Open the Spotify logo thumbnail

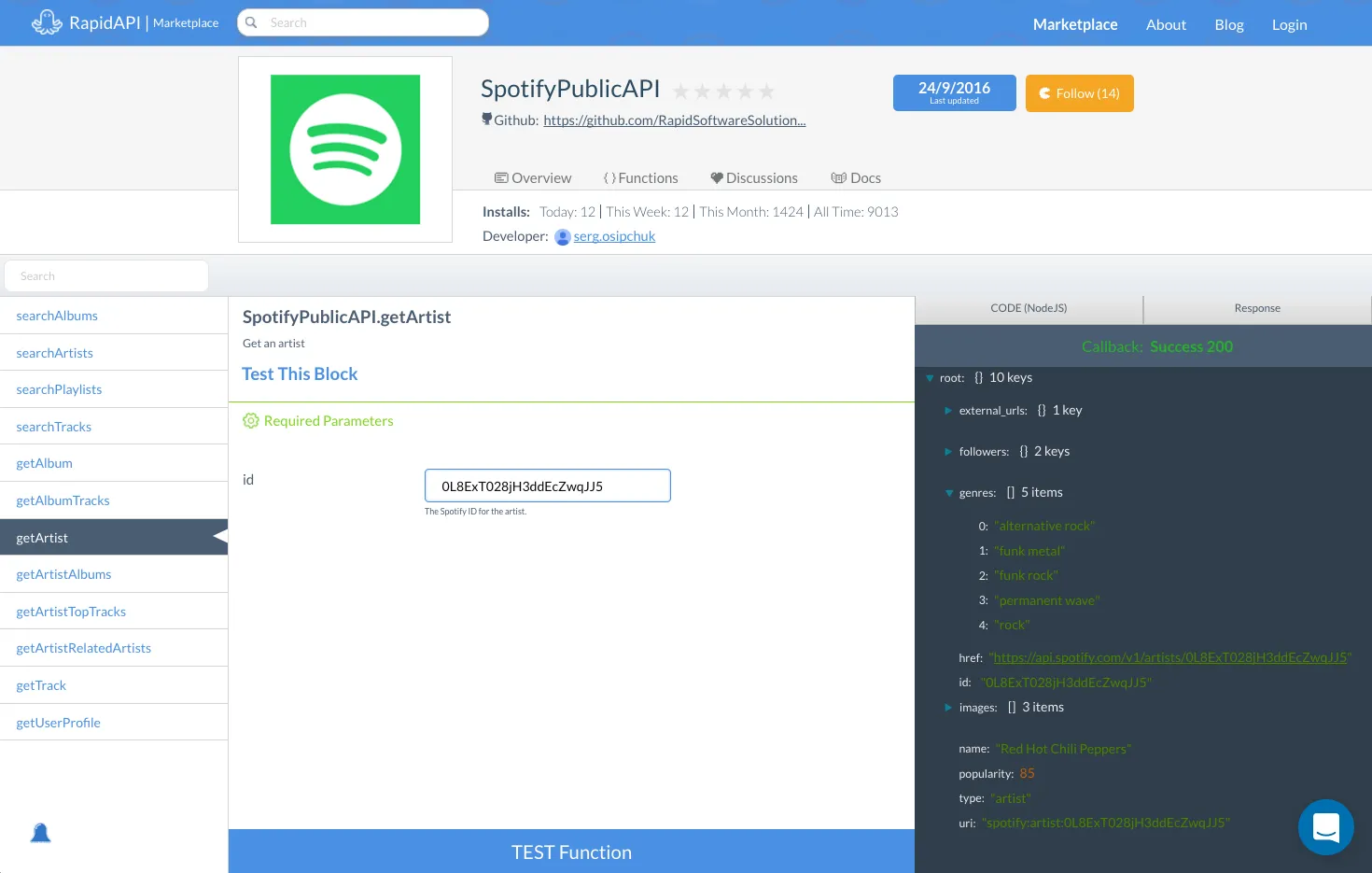(x=345, y=149)
